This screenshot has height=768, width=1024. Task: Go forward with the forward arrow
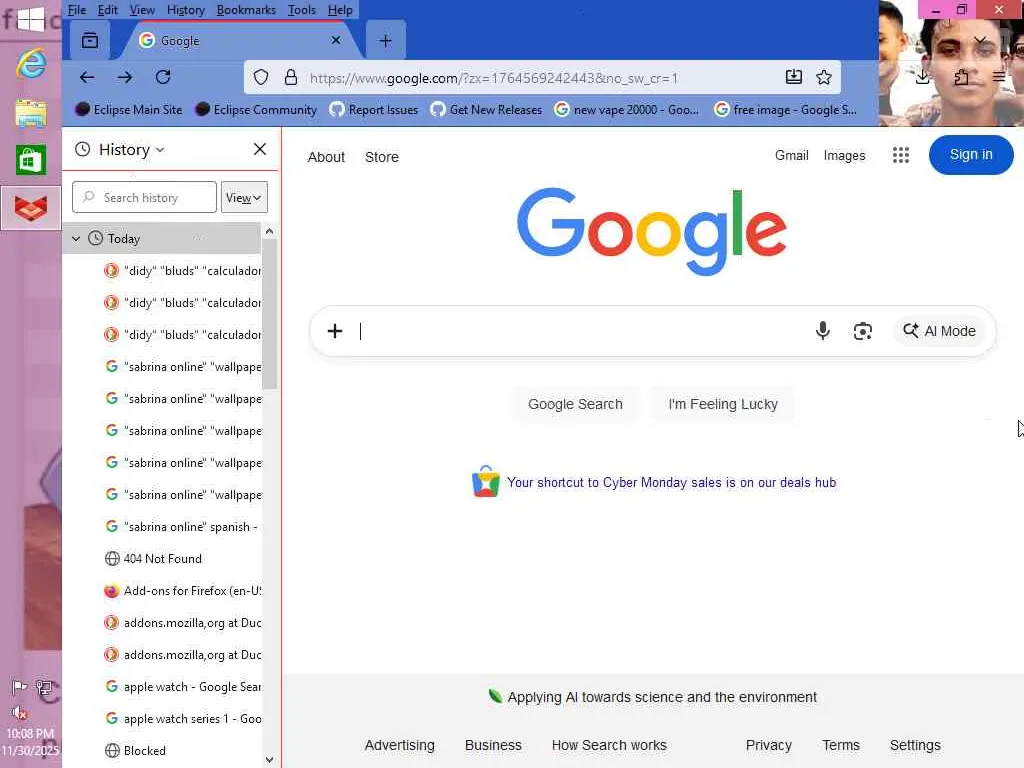point(125,78)
